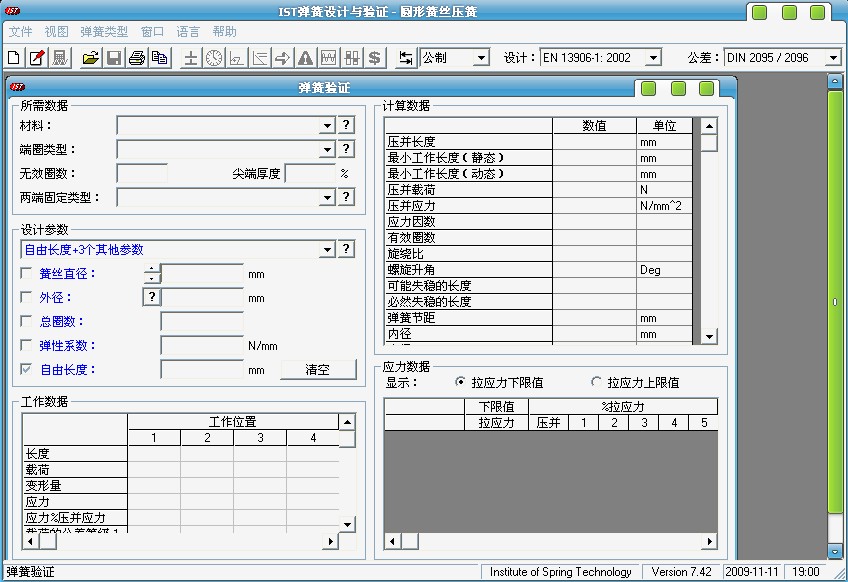848x582 pixels.
Task: Click the swap arrows unit conversion icon
Action: 405,57
